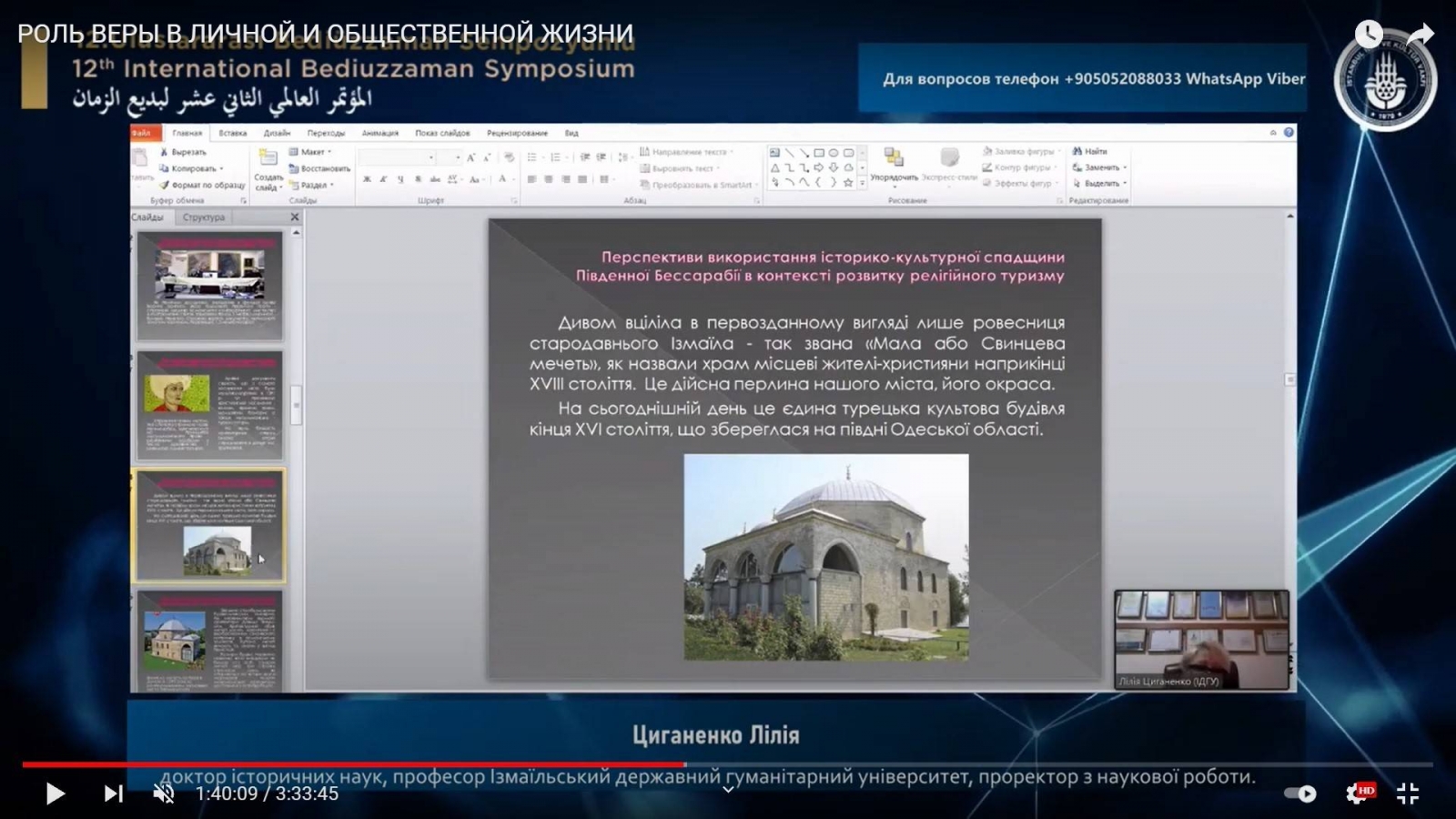Exit full screen mode
Screen dimensions: 1456x819
point(1408,794)
